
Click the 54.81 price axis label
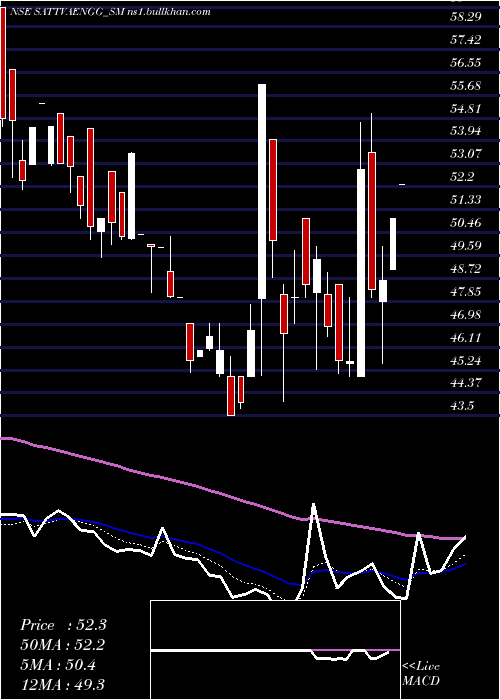[x=466, y=108]
